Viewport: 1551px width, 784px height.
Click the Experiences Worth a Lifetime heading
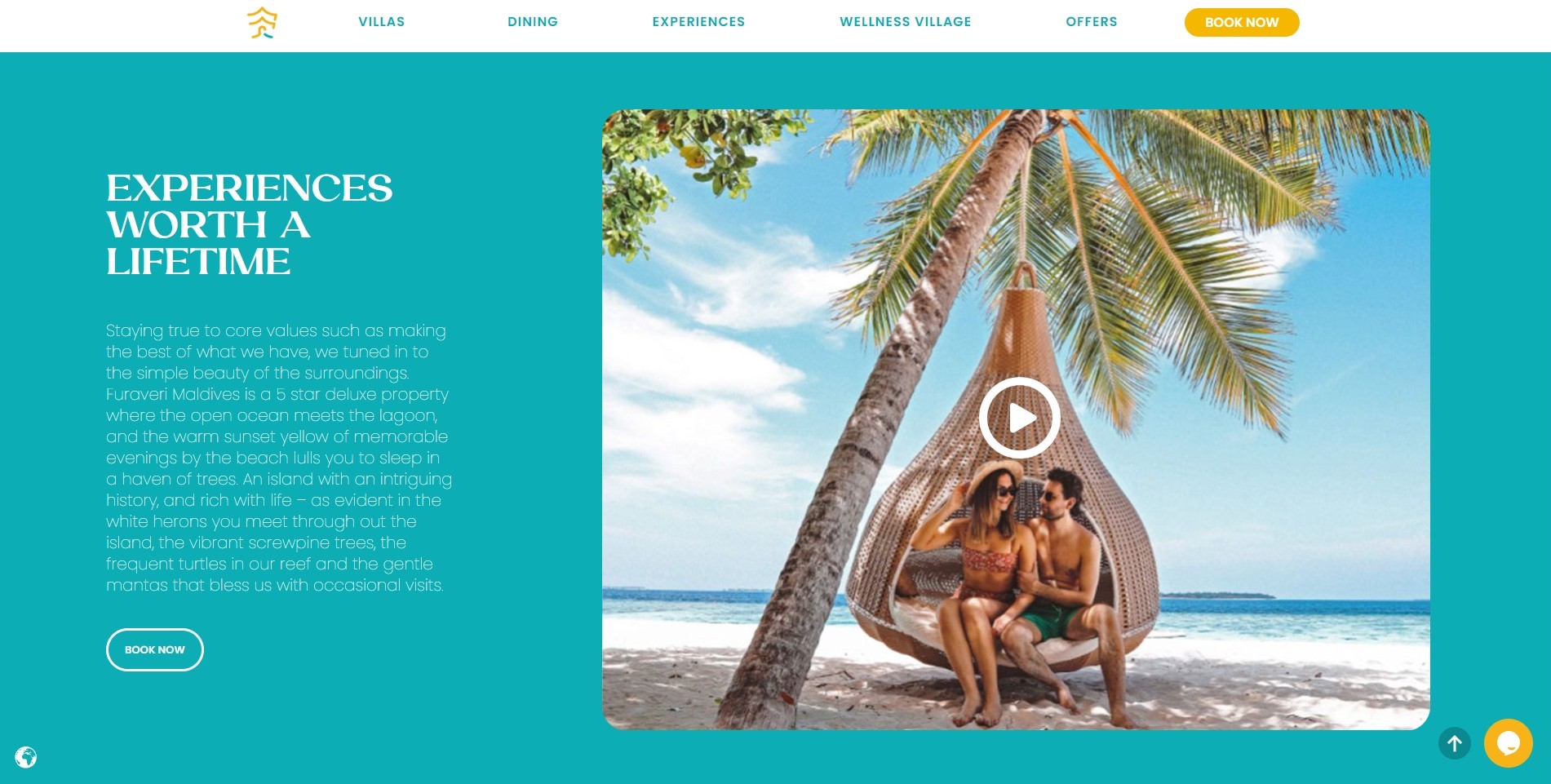click(x=250, y=224)
